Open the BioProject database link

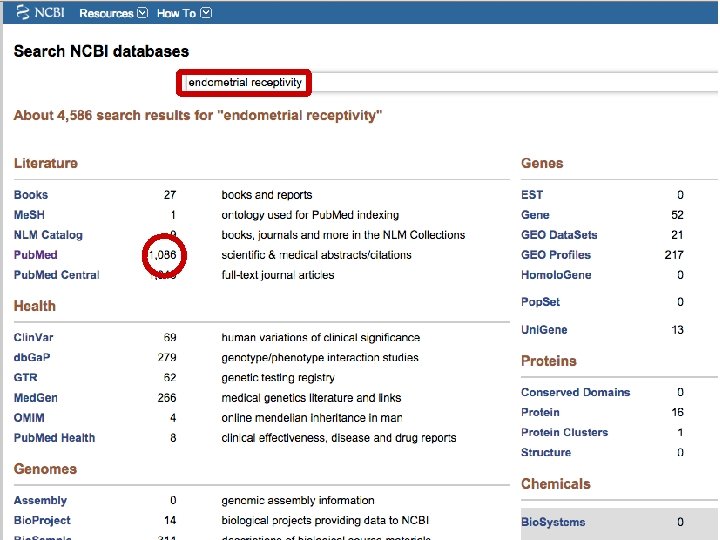click(x=42, y=520)
